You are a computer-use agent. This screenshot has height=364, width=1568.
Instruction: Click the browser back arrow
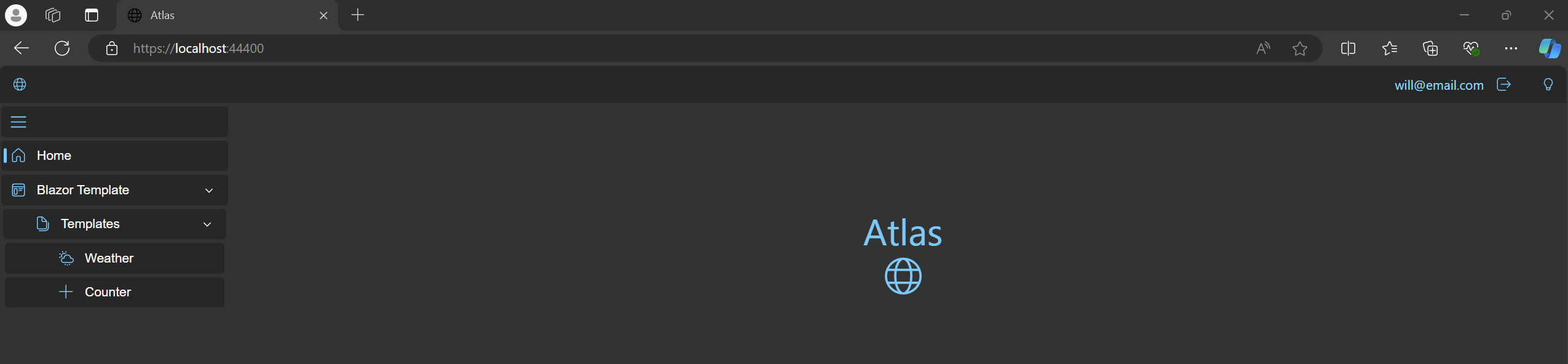click(x=22, y=49)
